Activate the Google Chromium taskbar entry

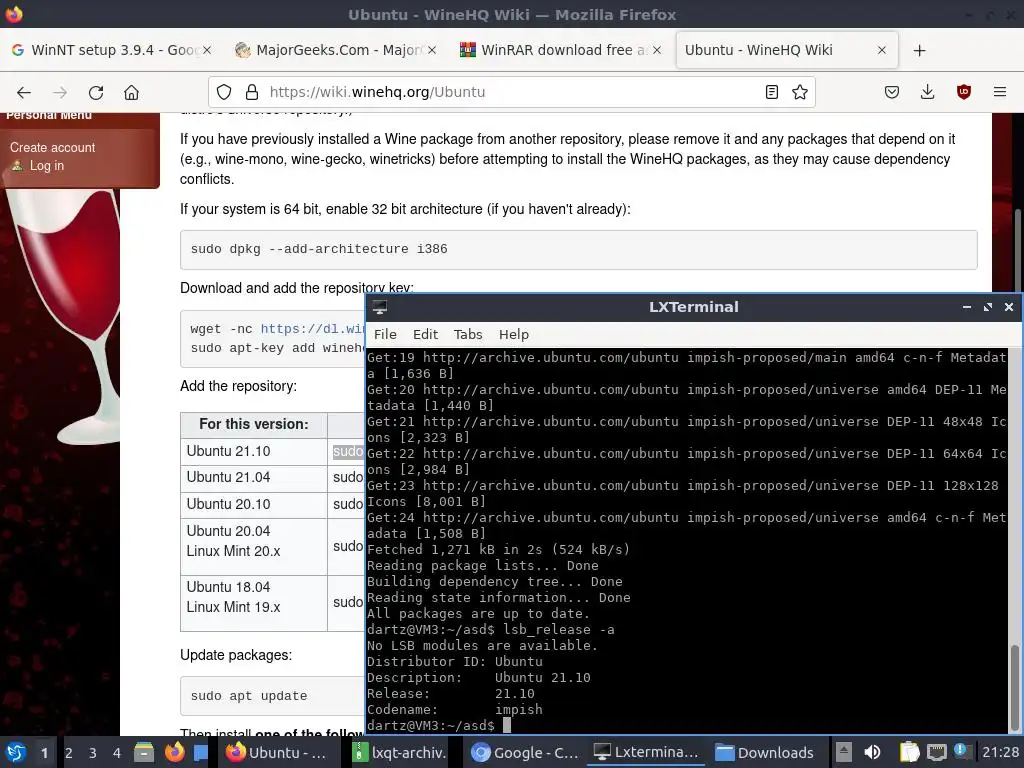(525, 752)
